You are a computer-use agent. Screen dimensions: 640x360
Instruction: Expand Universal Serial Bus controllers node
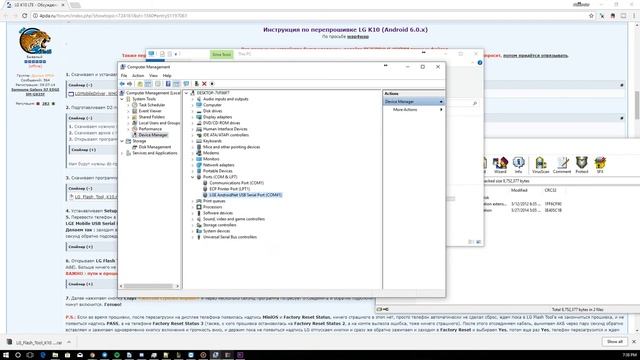click(193, 237)
